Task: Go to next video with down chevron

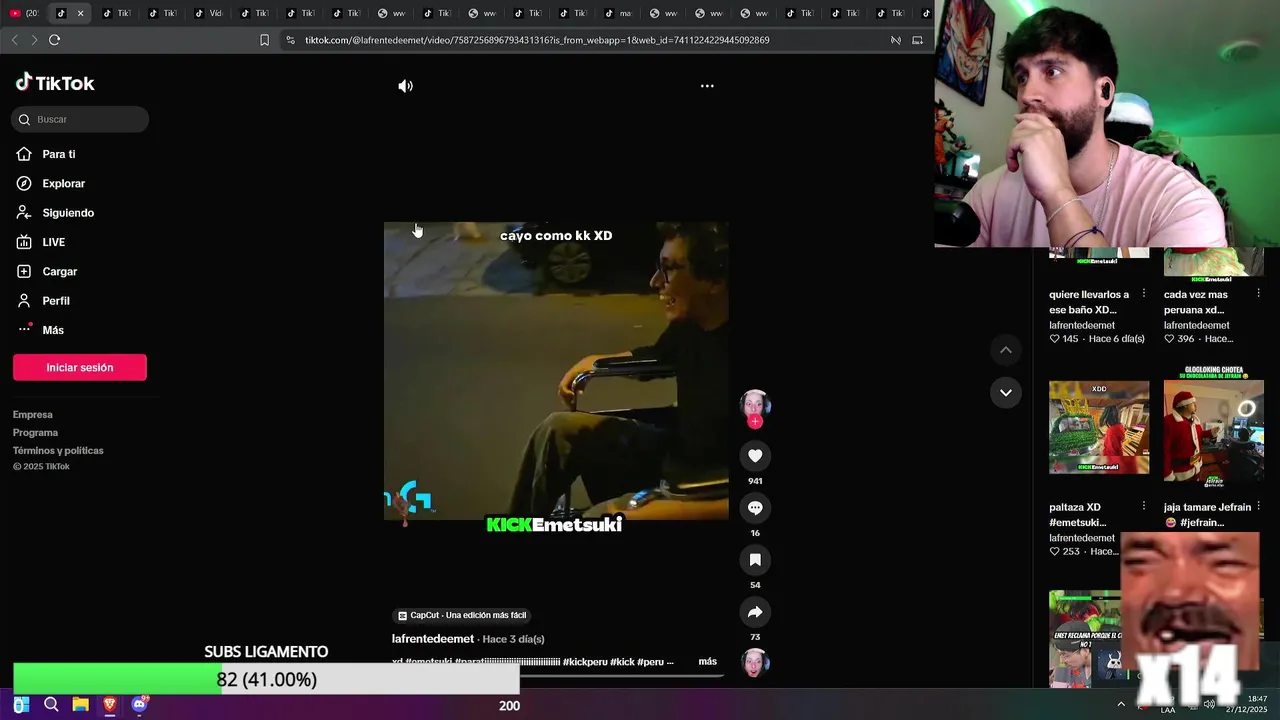Action: point(1006,392)
